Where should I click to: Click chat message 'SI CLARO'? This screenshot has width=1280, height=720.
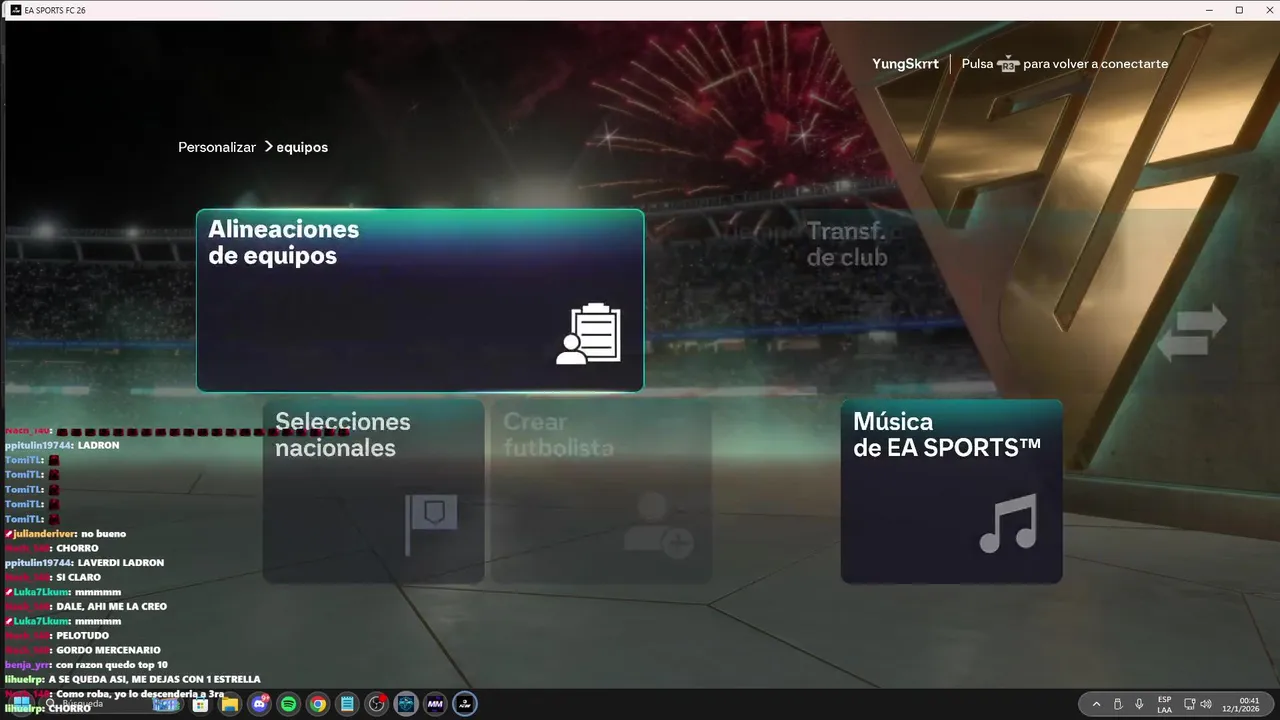[x=78, y=577]
